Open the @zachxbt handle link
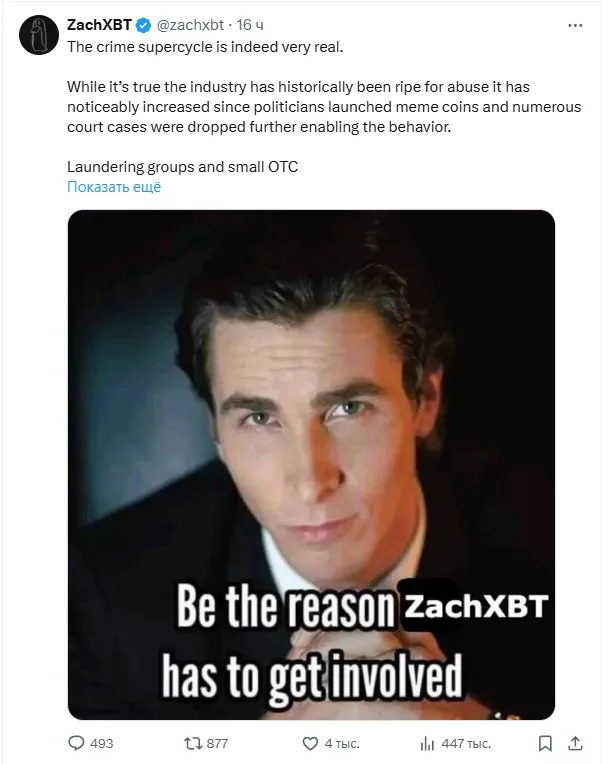 [x=190, y=25]
